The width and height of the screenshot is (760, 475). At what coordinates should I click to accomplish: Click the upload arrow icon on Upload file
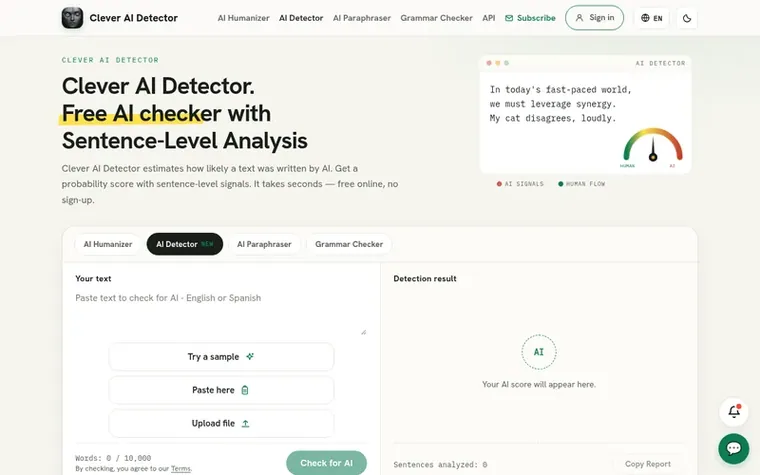pyautogui.click(x=246, y=424)
